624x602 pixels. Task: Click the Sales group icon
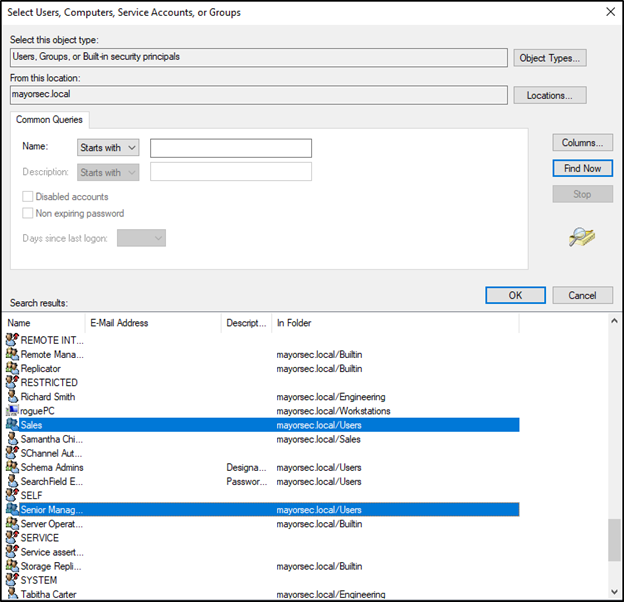12,425
